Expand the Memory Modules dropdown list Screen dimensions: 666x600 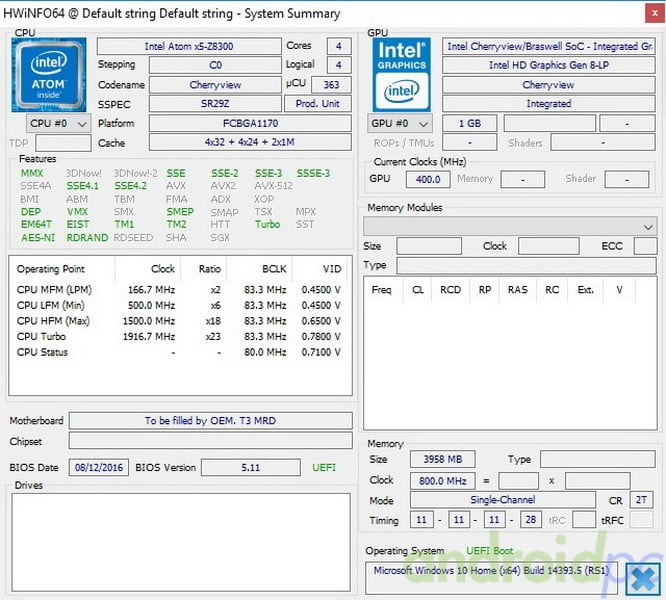click(648, 227)
